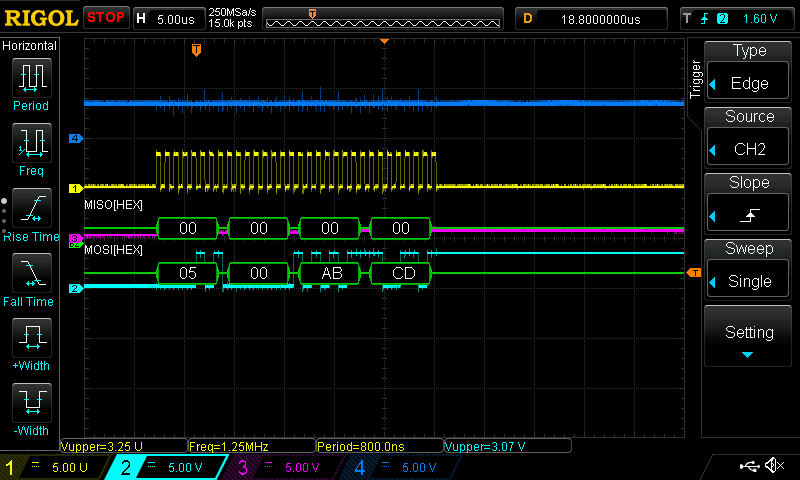The image size is (800, 480).
Task: Click the H 5.00us timebase readout
Action: pos(169,19)
